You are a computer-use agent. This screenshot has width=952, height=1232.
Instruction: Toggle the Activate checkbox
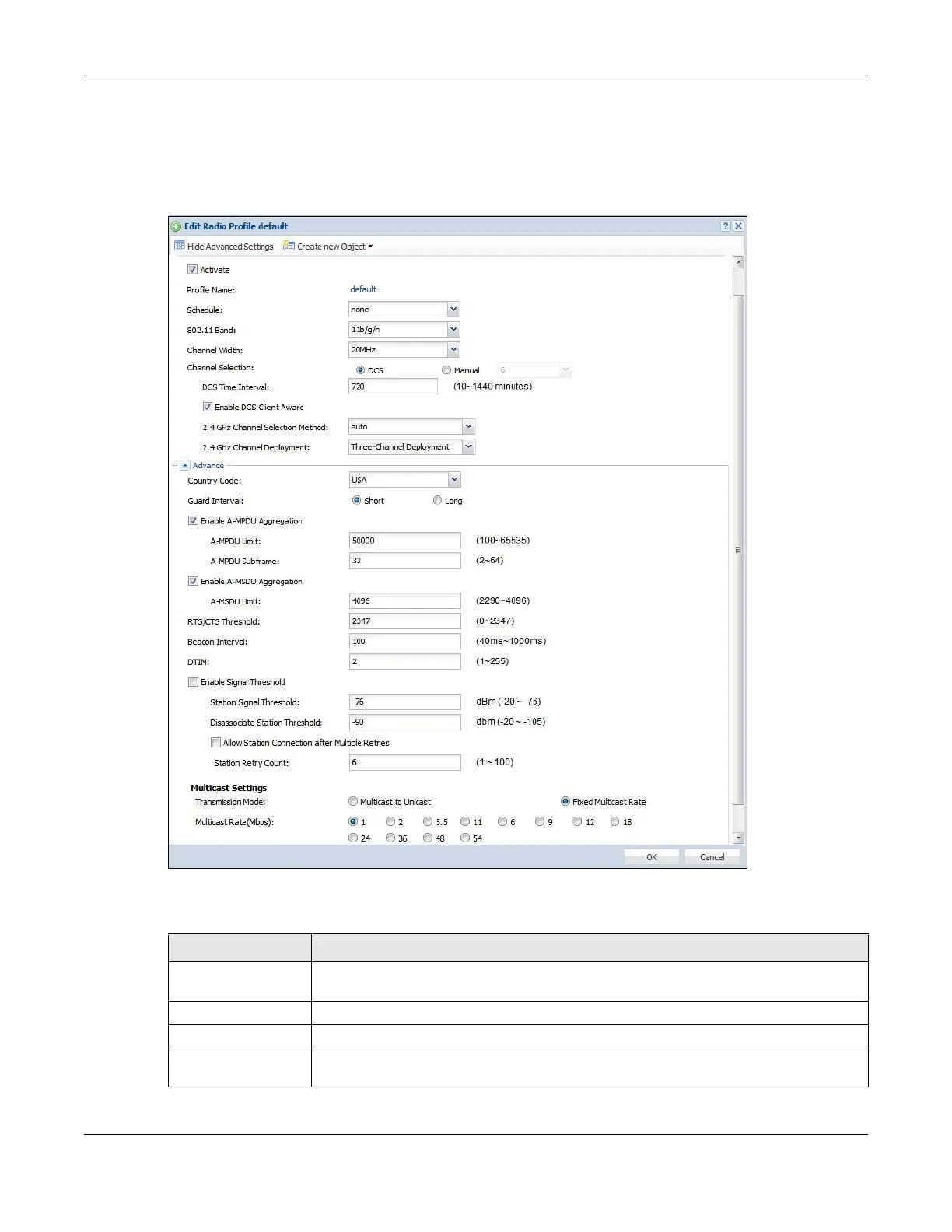coord(192,270)
